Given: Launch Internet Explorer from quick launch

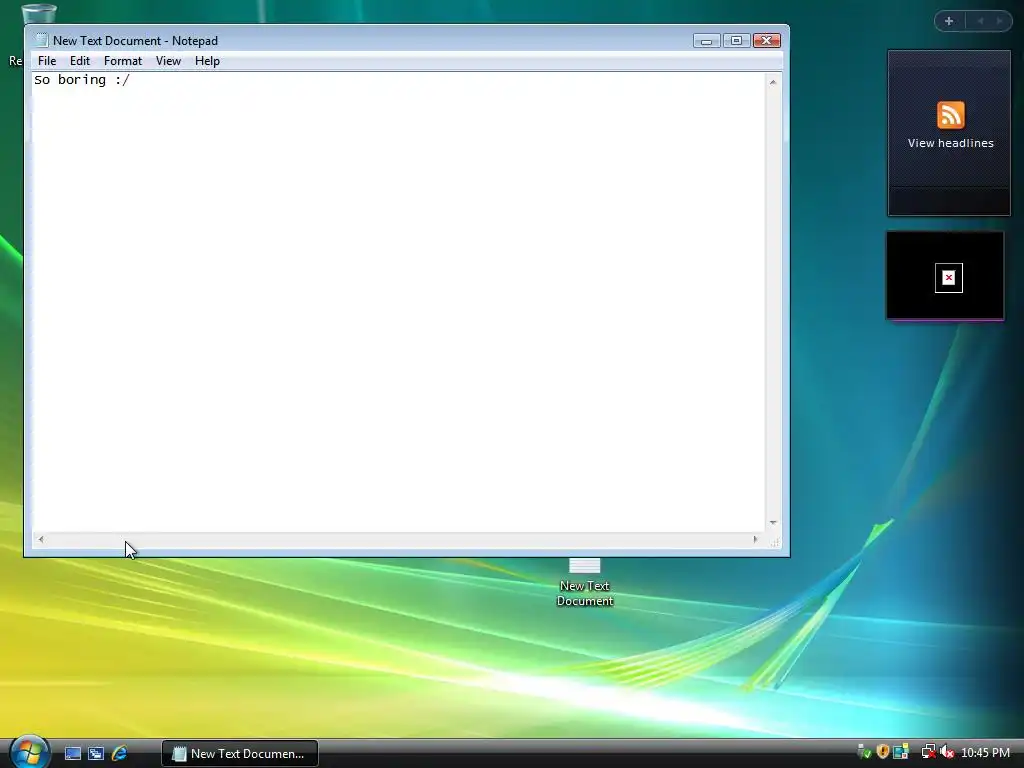Looking at the screenshot, I should [120, 754].
